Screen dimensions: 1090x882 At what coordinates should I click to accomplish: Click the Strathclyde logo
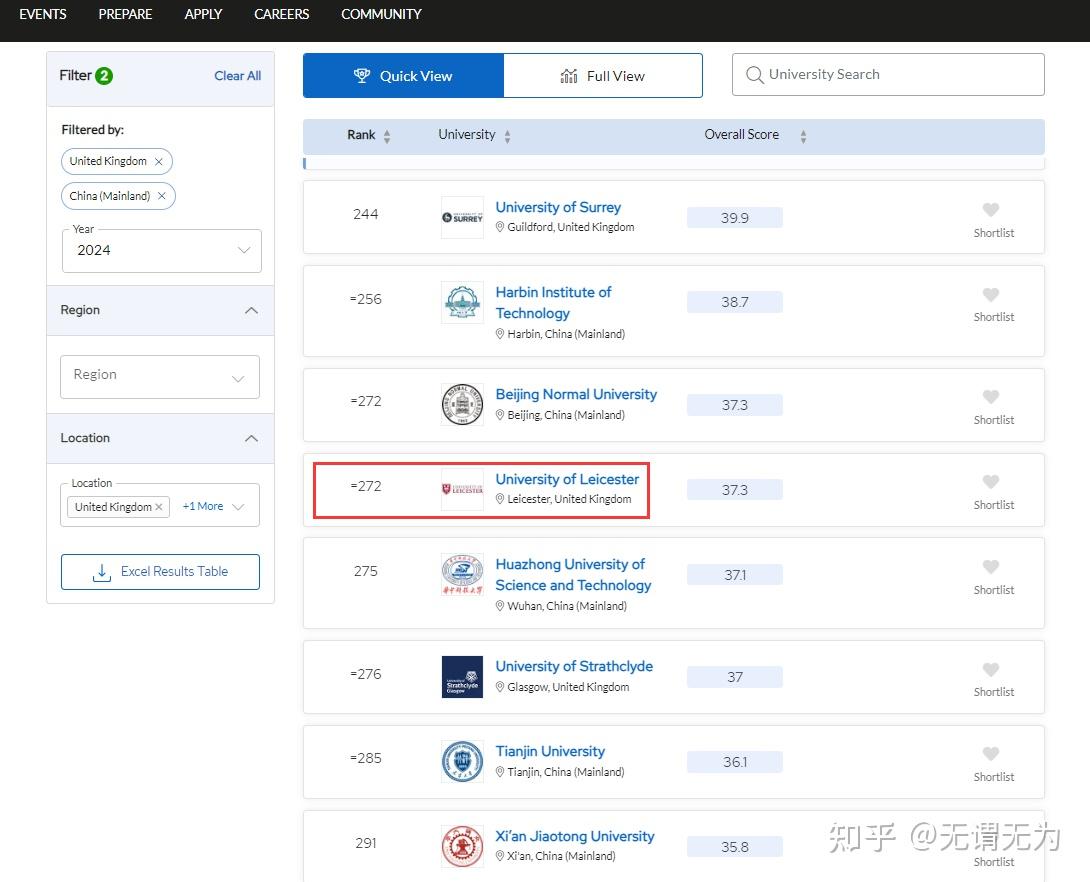(462, 677)
